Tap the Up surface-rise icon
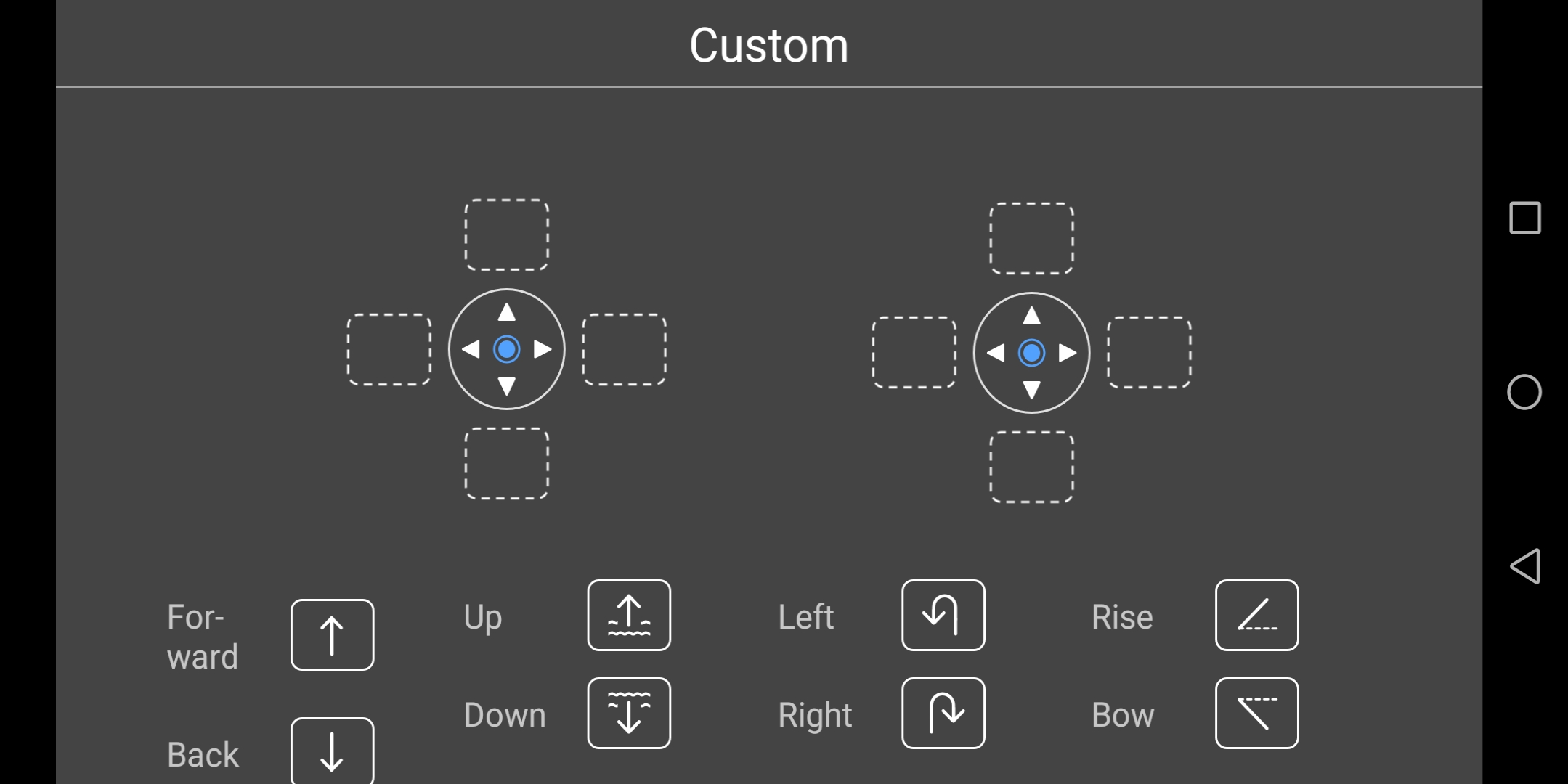The width and height of the screenshot is (1568, 784). pyautogui.click(x=629, y=615)
